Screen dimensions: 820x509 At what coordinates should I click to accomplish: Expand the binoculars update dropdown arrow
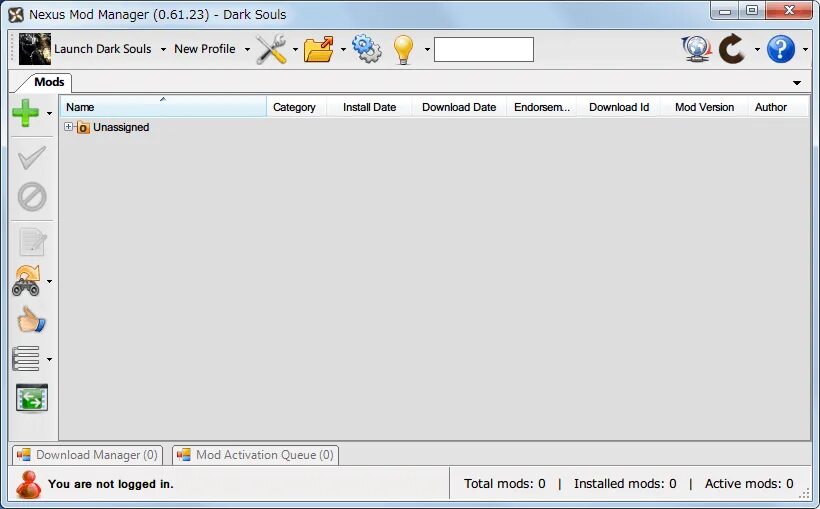49,281
